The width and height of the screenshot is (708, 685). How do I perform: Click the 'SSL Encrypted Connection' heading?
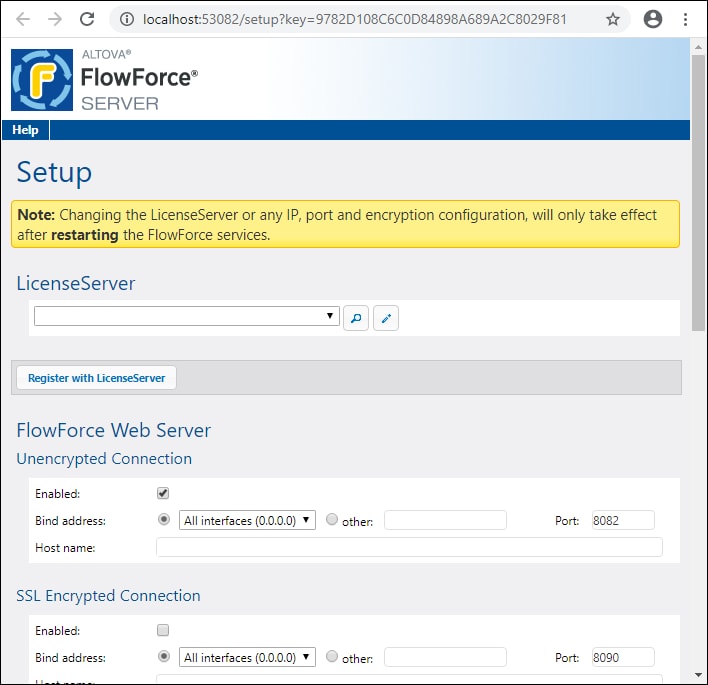[108, 596]
